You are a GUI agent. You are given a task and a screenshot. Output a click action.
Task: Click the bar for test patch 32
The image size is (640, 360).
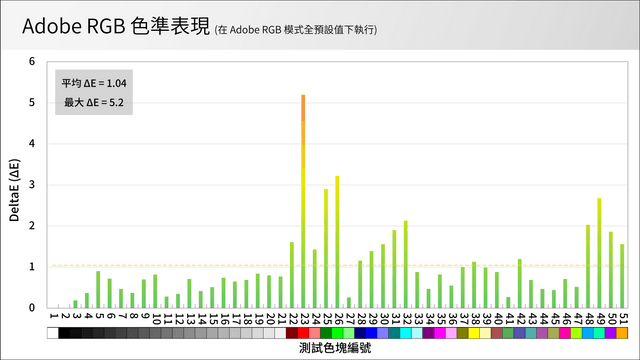[x=406, y=264]
